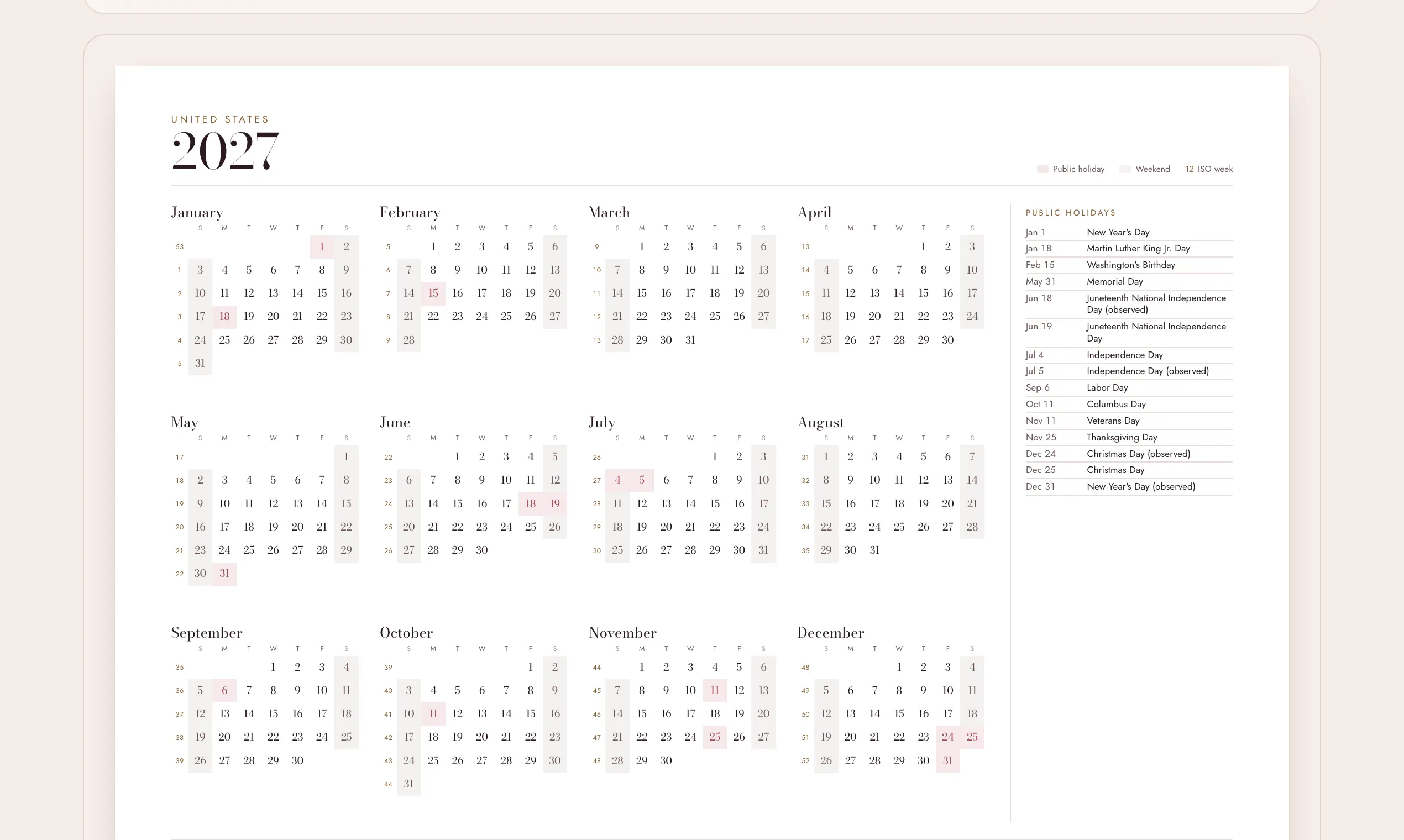The height and width of the screenshot is (840, 1404).
Task: Click 'Independence Day (observed)' row
Action: click(1129, 371)
